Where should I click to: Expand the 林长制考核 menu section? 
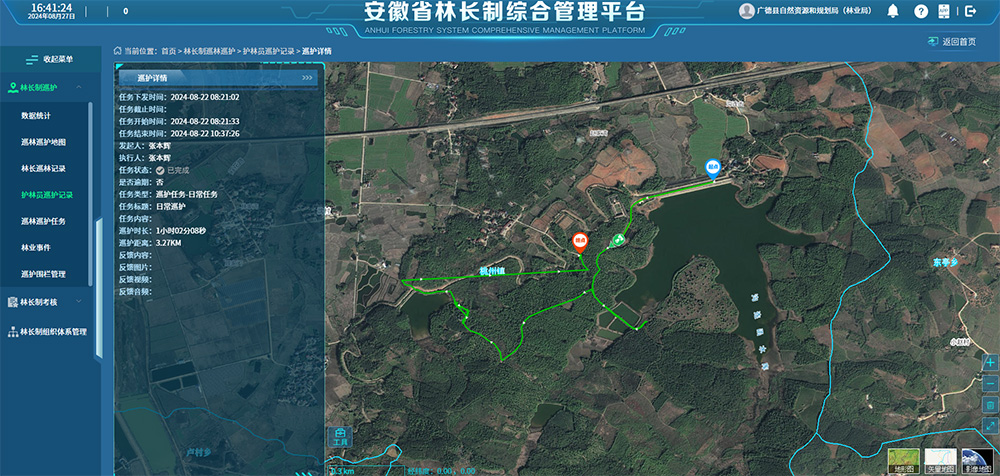(50, 302)
